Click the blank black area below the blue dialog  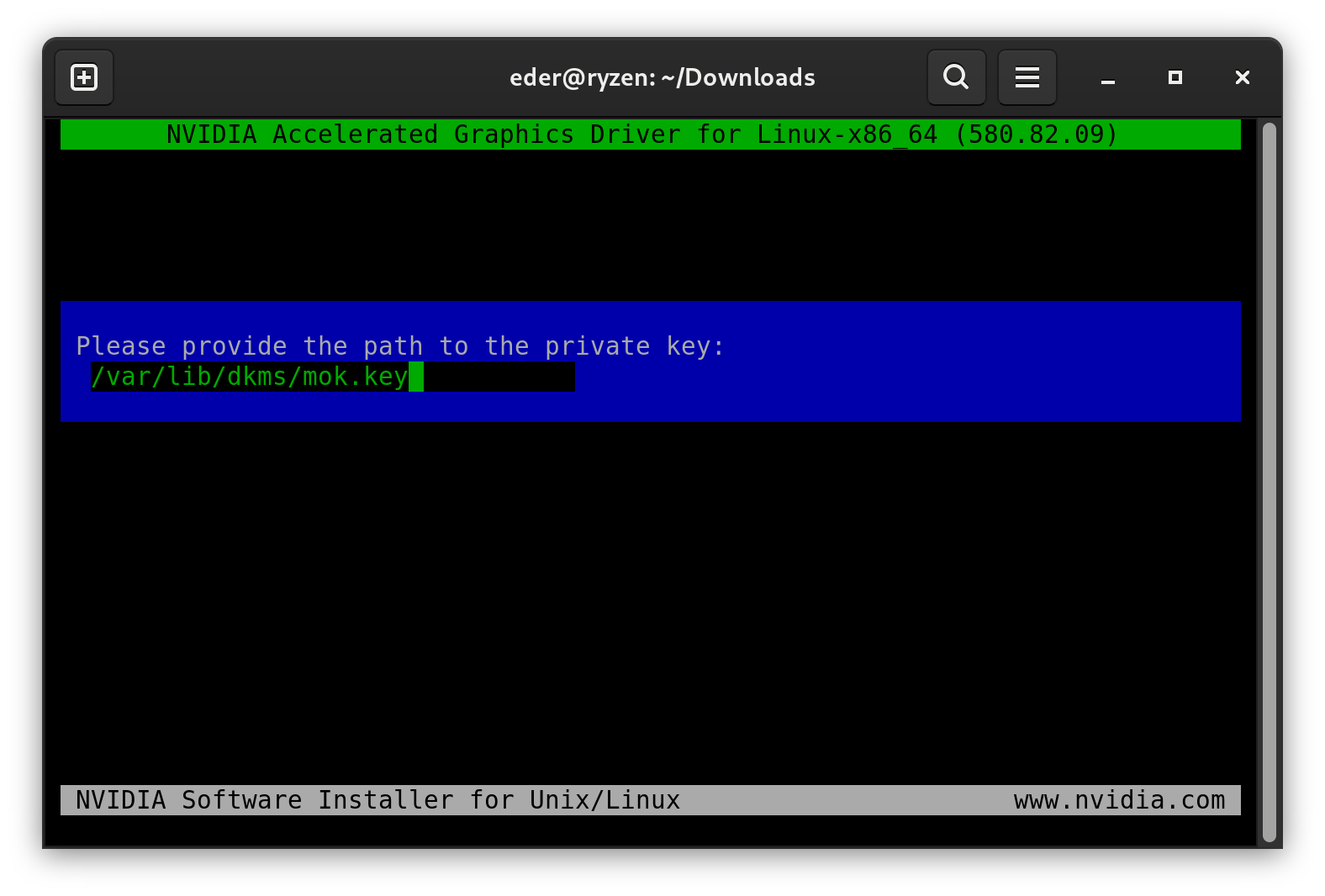click(649, 597)
